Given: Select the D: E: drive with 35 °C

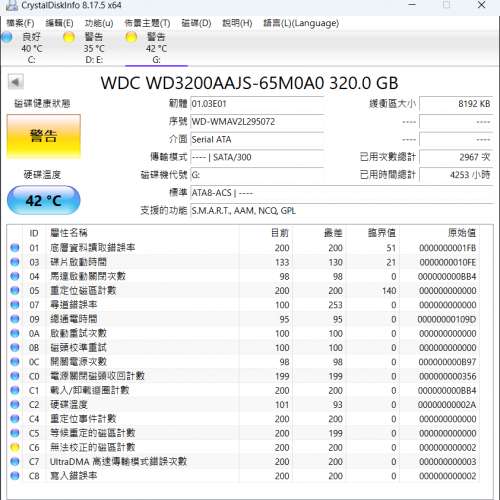Looking at the screenshot, I should (94, 48).
